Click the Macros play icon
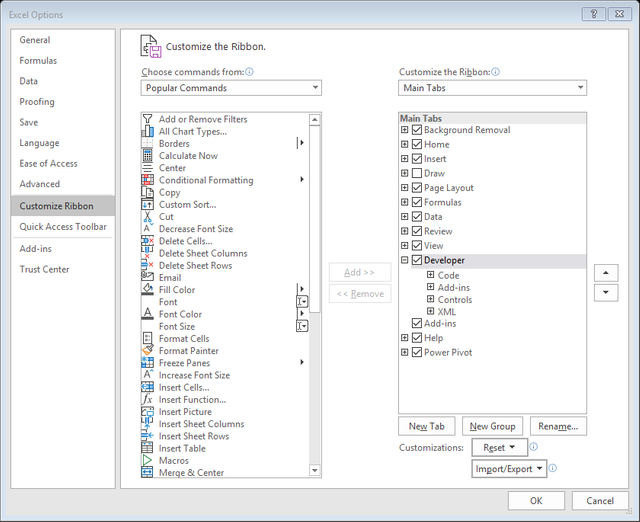The width and height of the screenshot is (640, 522). pyautogui.click(x=147, y=460)
